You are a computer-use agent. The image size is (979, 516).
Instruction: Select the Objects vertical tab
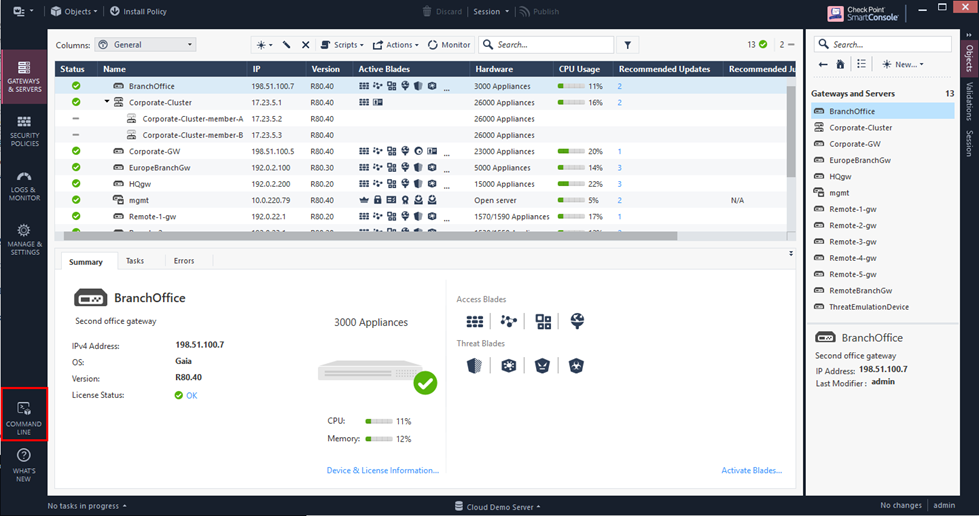tap(970, 58)
